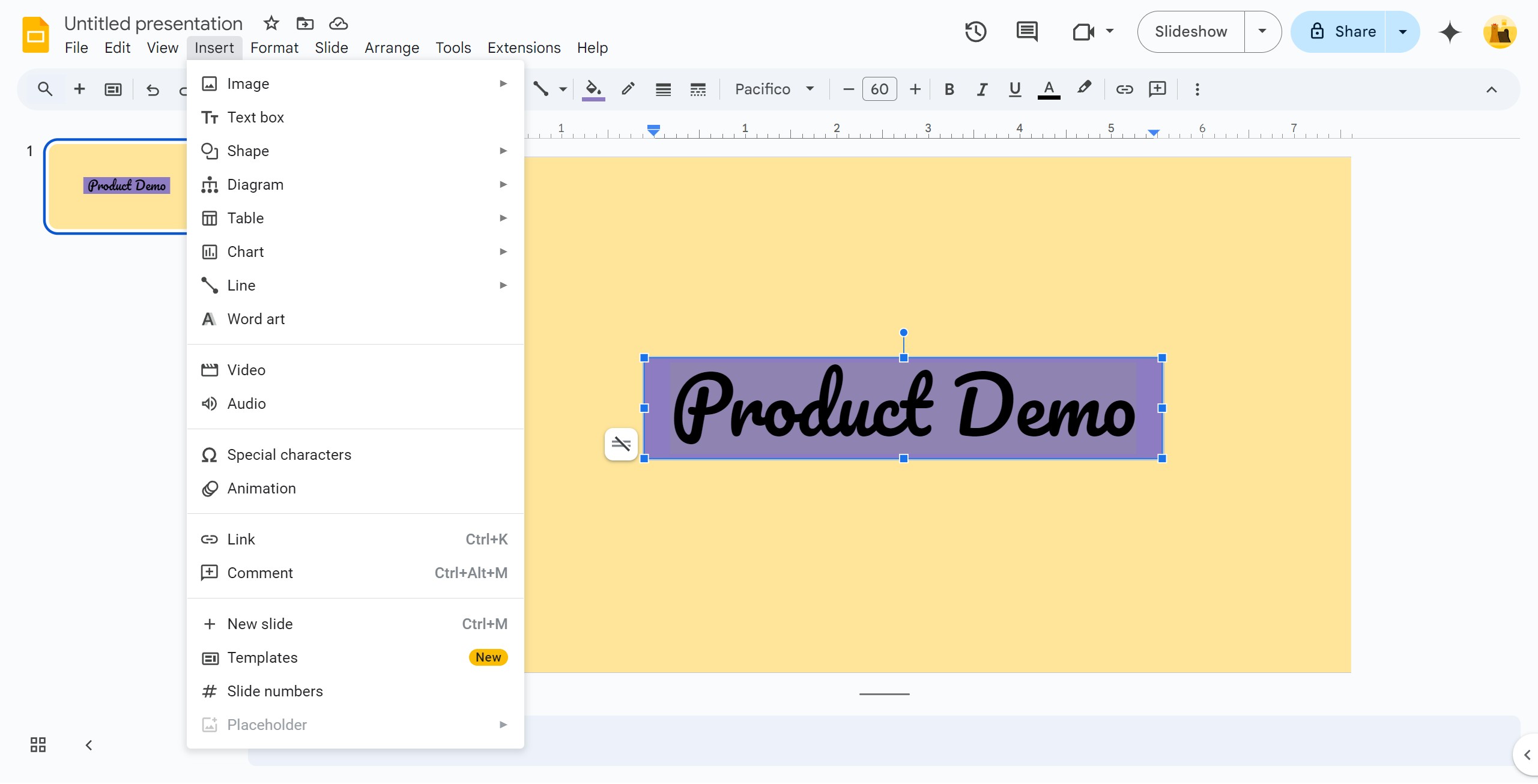Toggle underline formatting
The height and width of the screenshot is (784, 1538).
(1015, 89)
